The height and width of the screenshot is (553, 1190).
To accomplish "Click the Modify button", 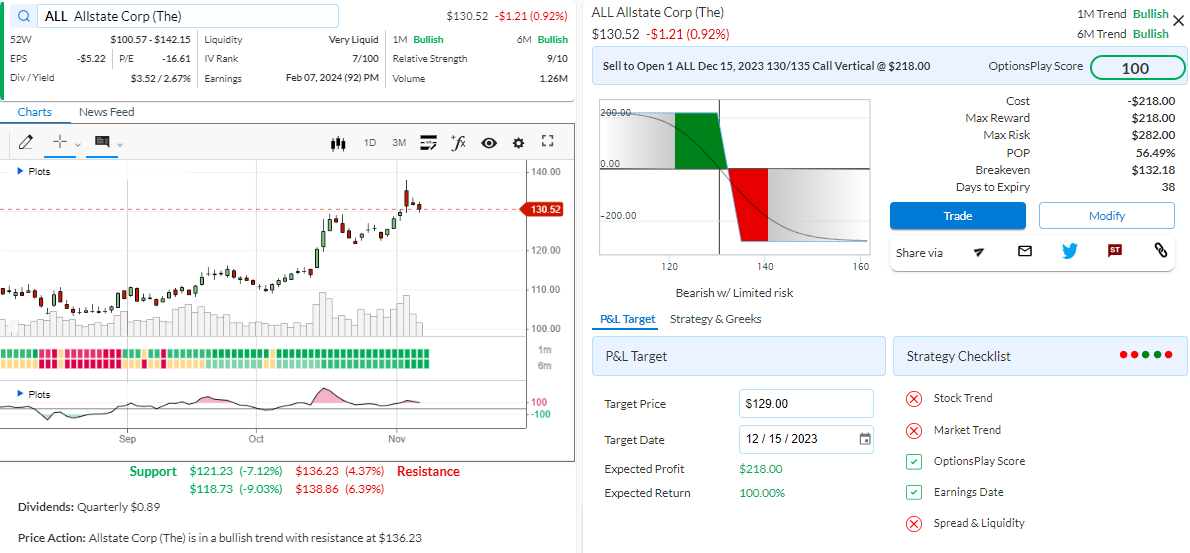I will (x=1107, y=215).
